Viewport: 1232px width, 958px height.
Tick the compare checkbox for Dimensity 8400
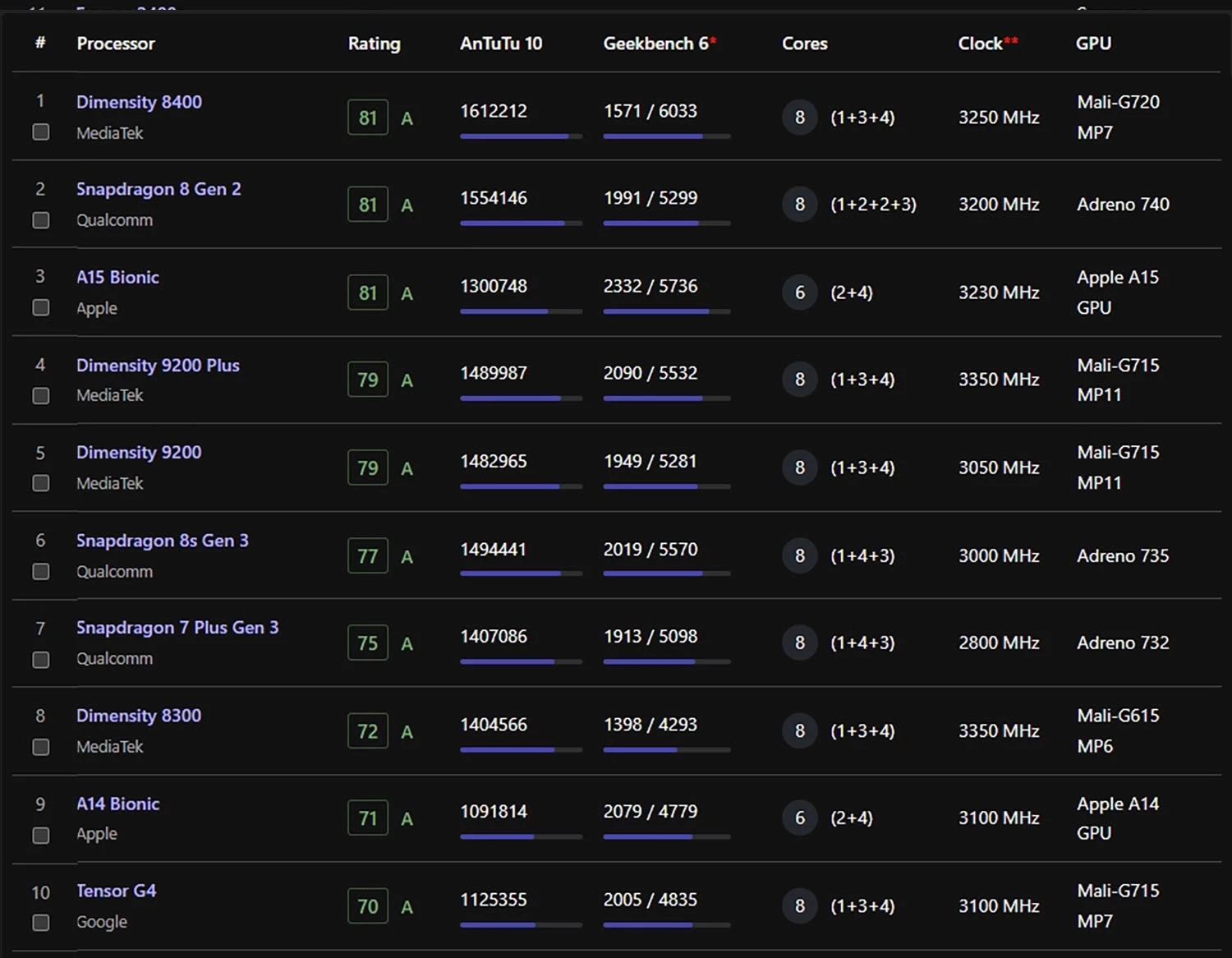coord(40,132)
